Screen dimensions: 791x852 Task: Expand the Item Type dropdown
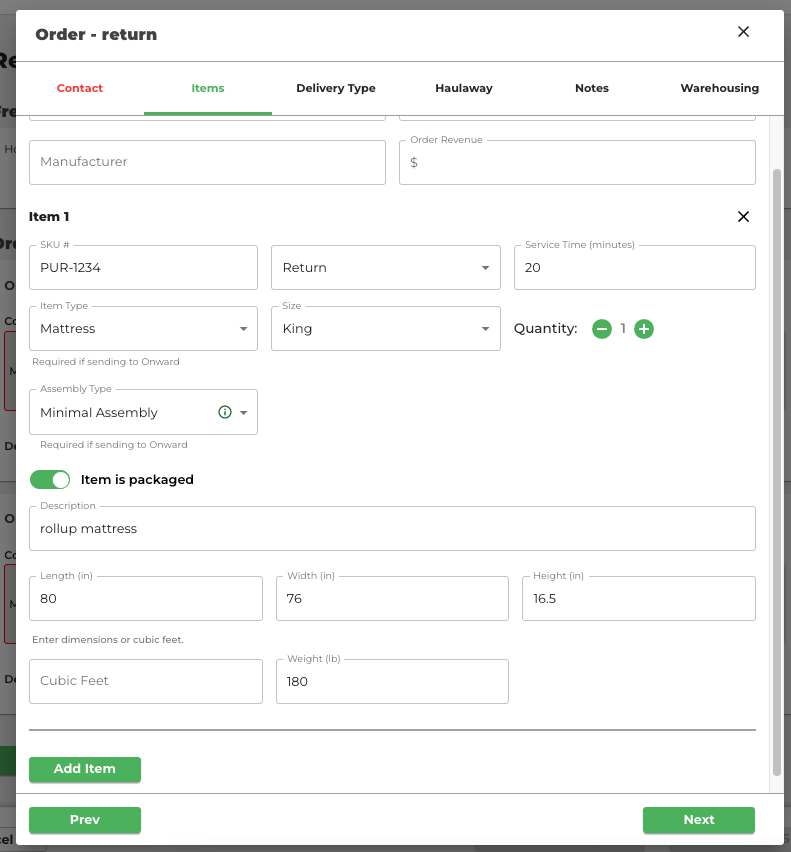pyautogui.click(x=143, y=329)
